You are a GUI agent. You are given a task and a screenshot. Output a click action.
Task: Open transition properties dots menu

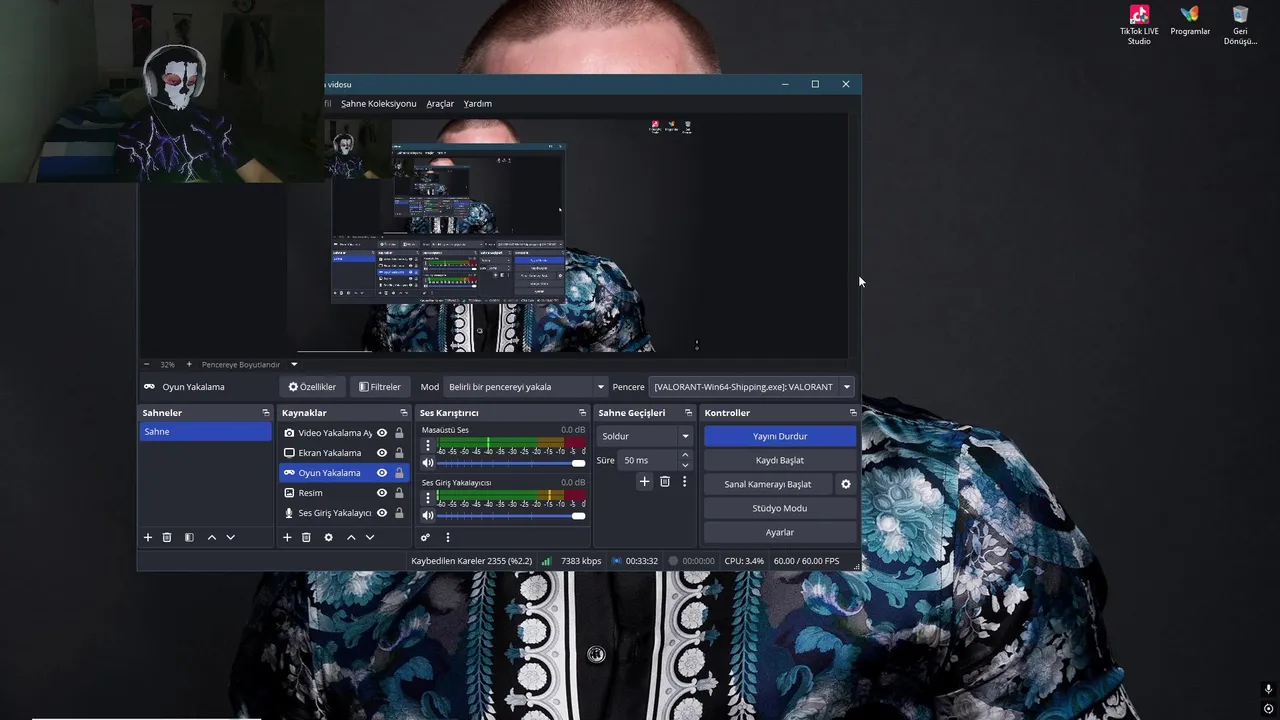click(684, 481)
